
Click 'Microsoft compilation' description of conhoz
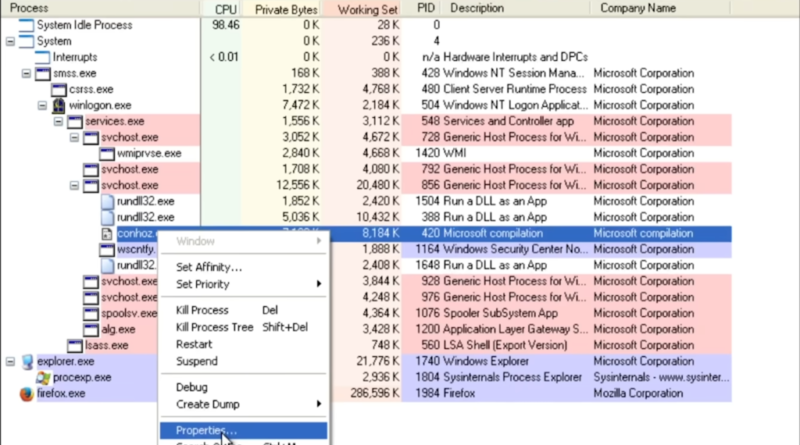point(493,234)
